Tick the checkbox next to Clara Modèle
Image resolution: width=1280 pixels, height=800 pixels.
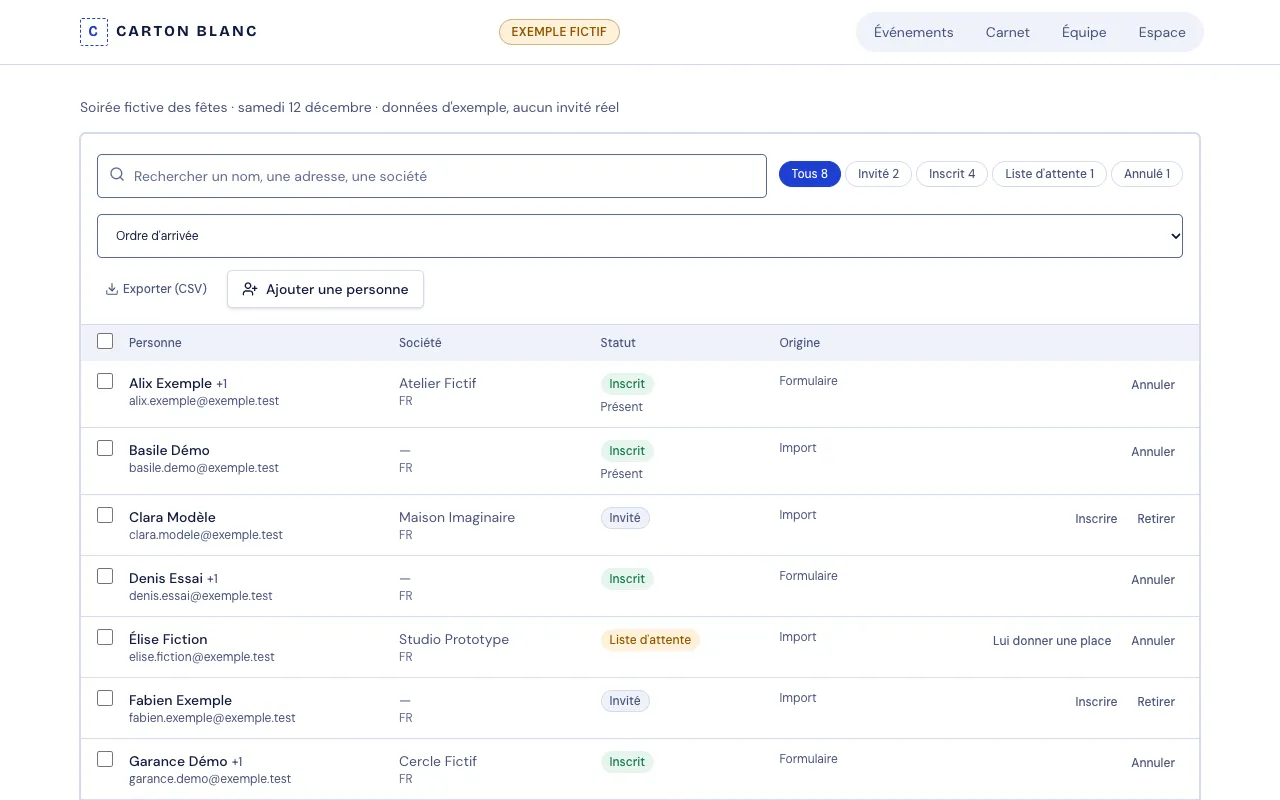[105, 515]
